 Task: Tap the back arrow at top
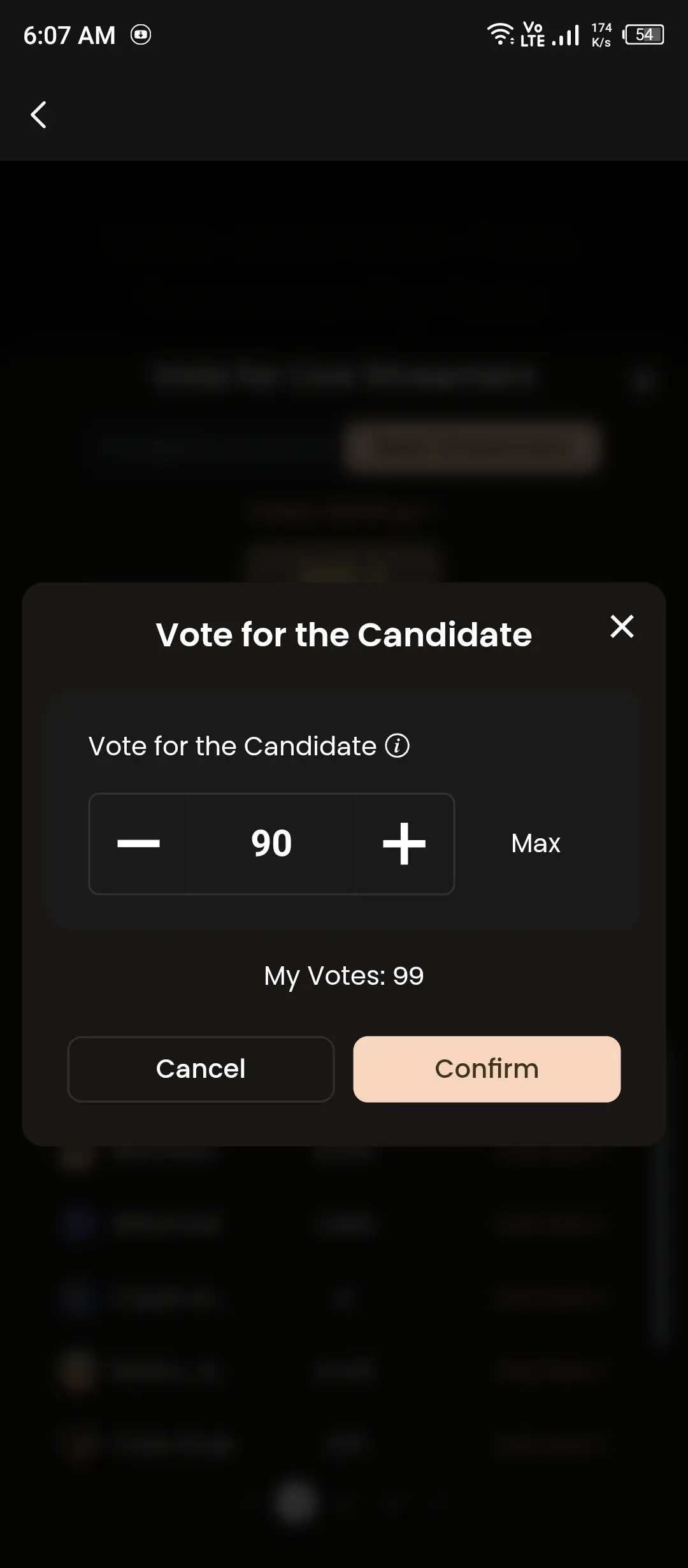(39, 115)
